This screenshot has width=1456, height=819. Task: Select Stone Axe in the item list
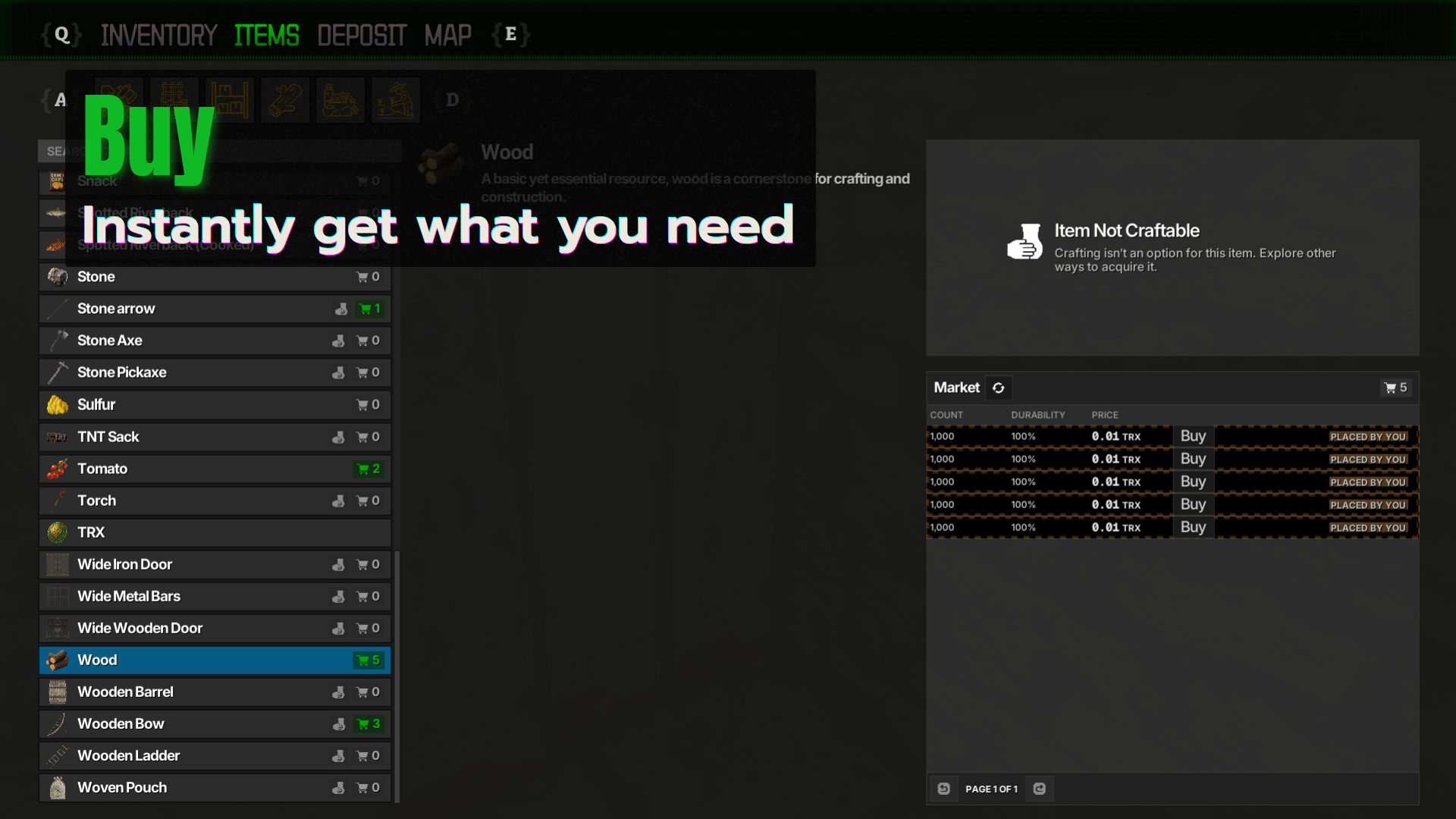215,340
